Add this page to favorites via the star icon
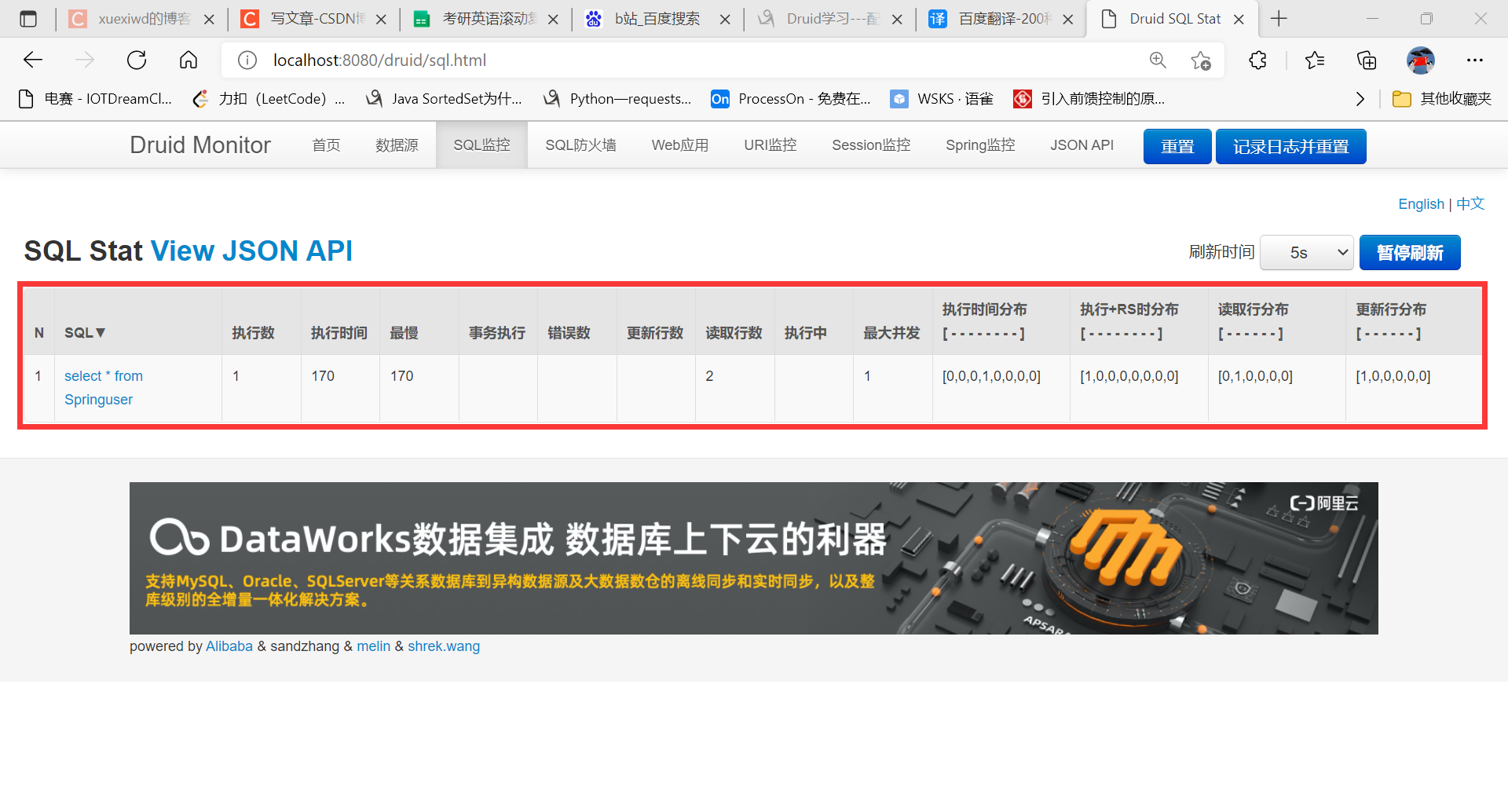The width and height of the screenshot is (1508, 812). [x=1200, y=60]
